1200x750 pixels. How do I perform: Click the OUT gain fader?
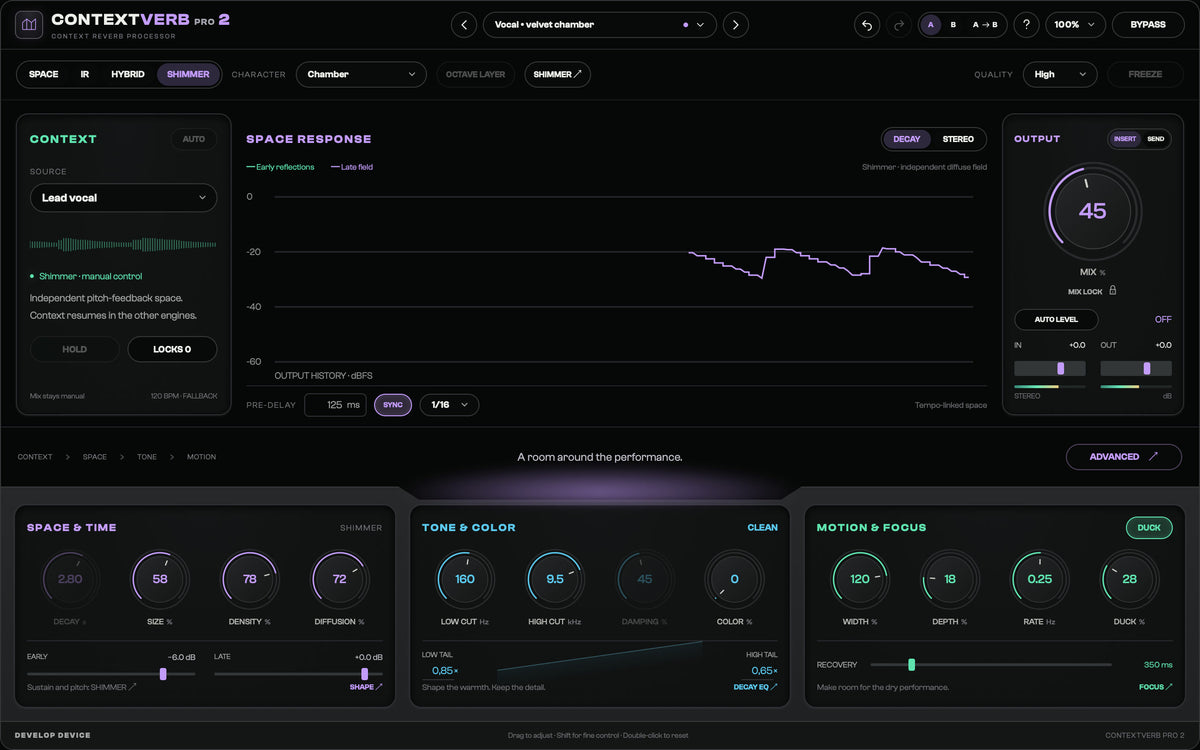pyautogui.click(x=1136, y=369)
